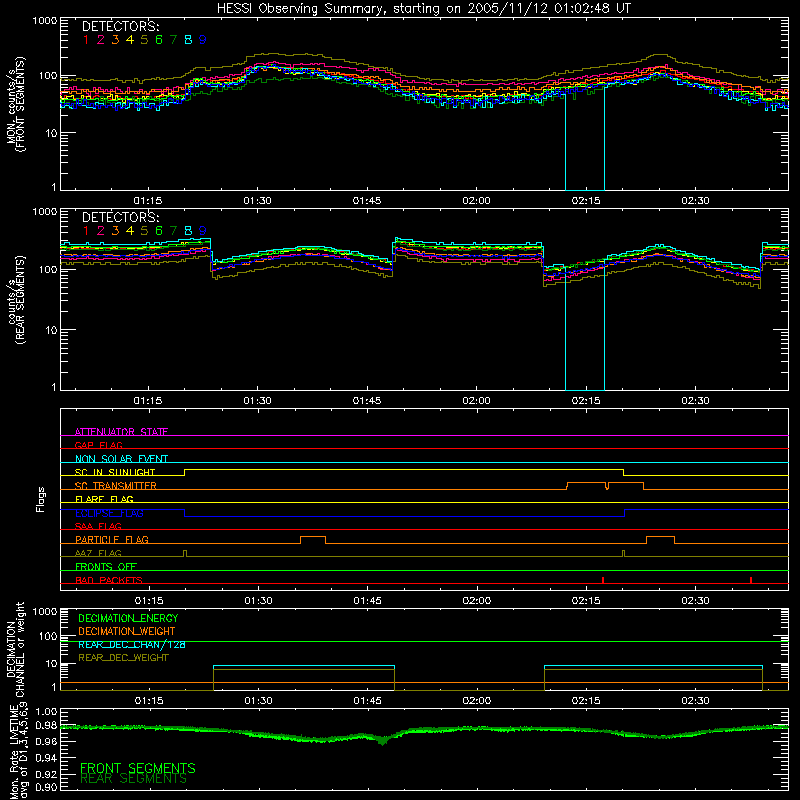The width and height of the screenshot is (800, 800).
Task: Click the first BAD_PACKETS red tick near 02:17
Action: (603, 580)
